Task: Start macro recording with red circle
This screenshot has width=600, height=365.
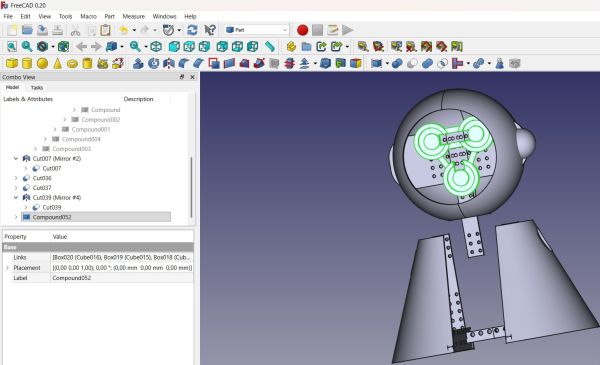Action: coord(302,30)
